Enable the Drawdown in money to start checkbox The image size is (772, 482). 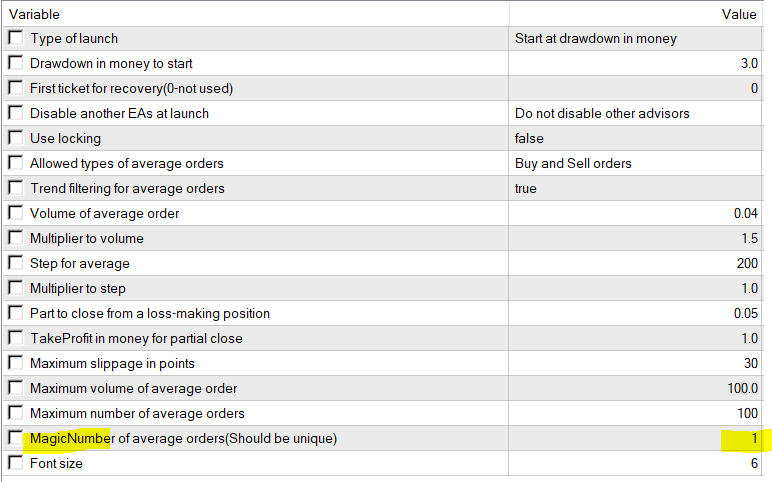point(15,64)
